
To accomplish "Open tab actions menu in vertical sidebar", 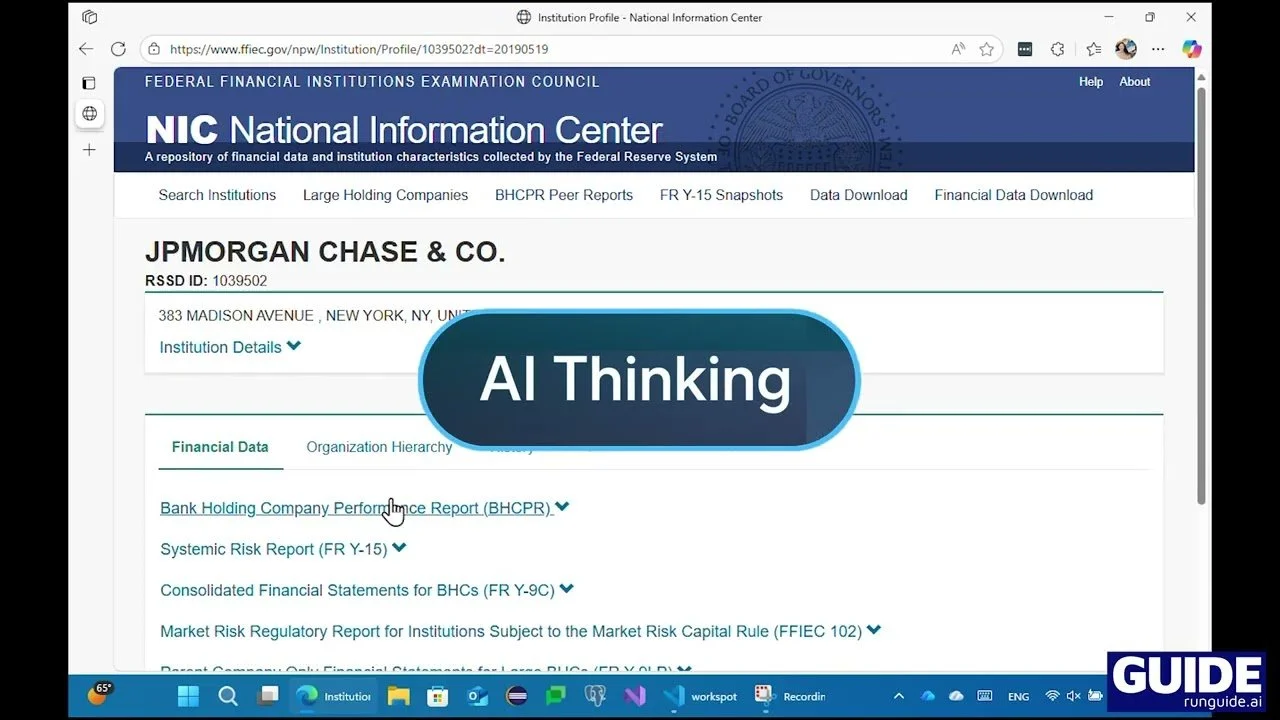I will click(x=89, y=83).
